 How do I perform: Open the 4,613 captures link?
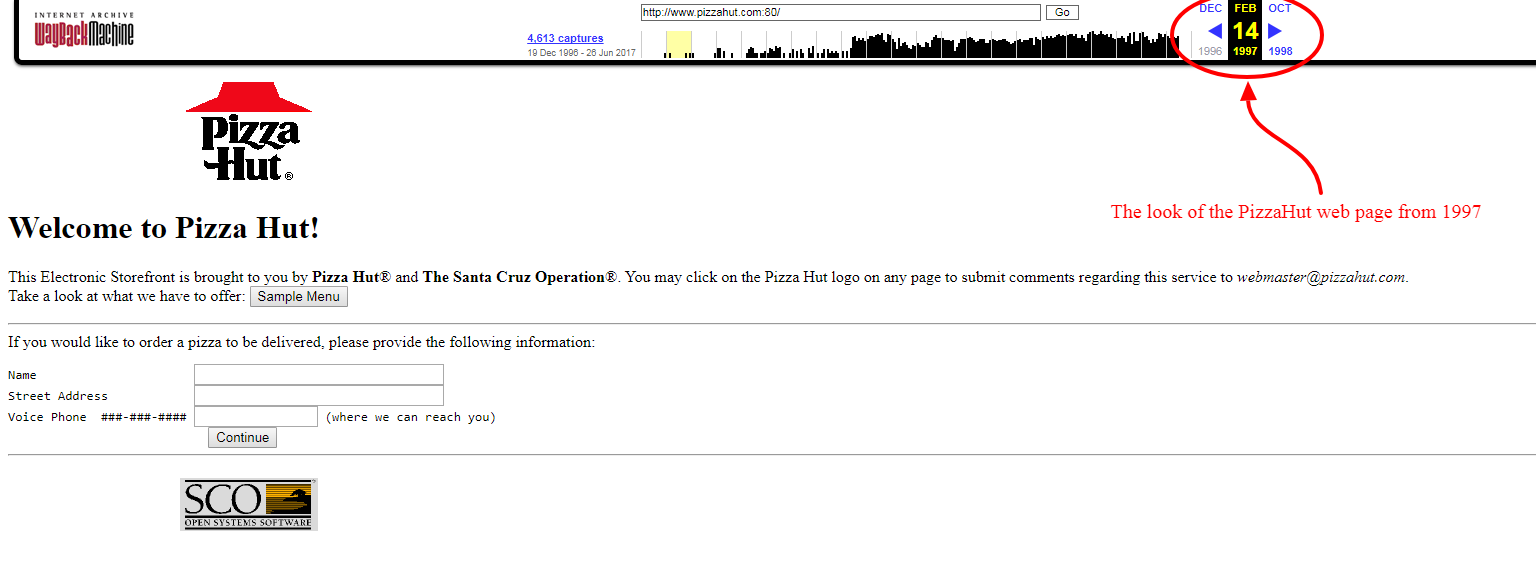[x=565, y=38]
